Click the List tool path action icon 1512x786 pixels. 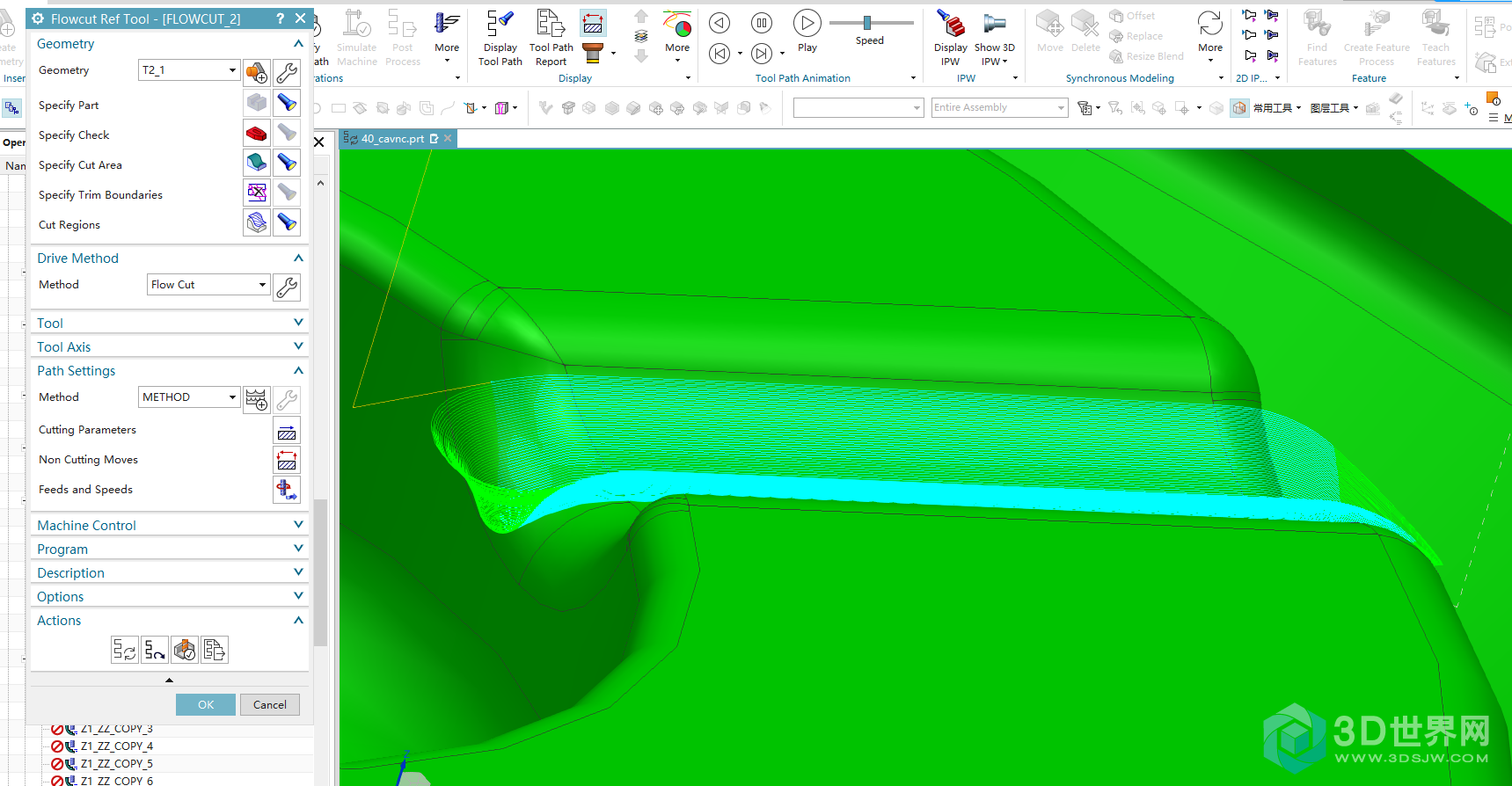point(215,650)
